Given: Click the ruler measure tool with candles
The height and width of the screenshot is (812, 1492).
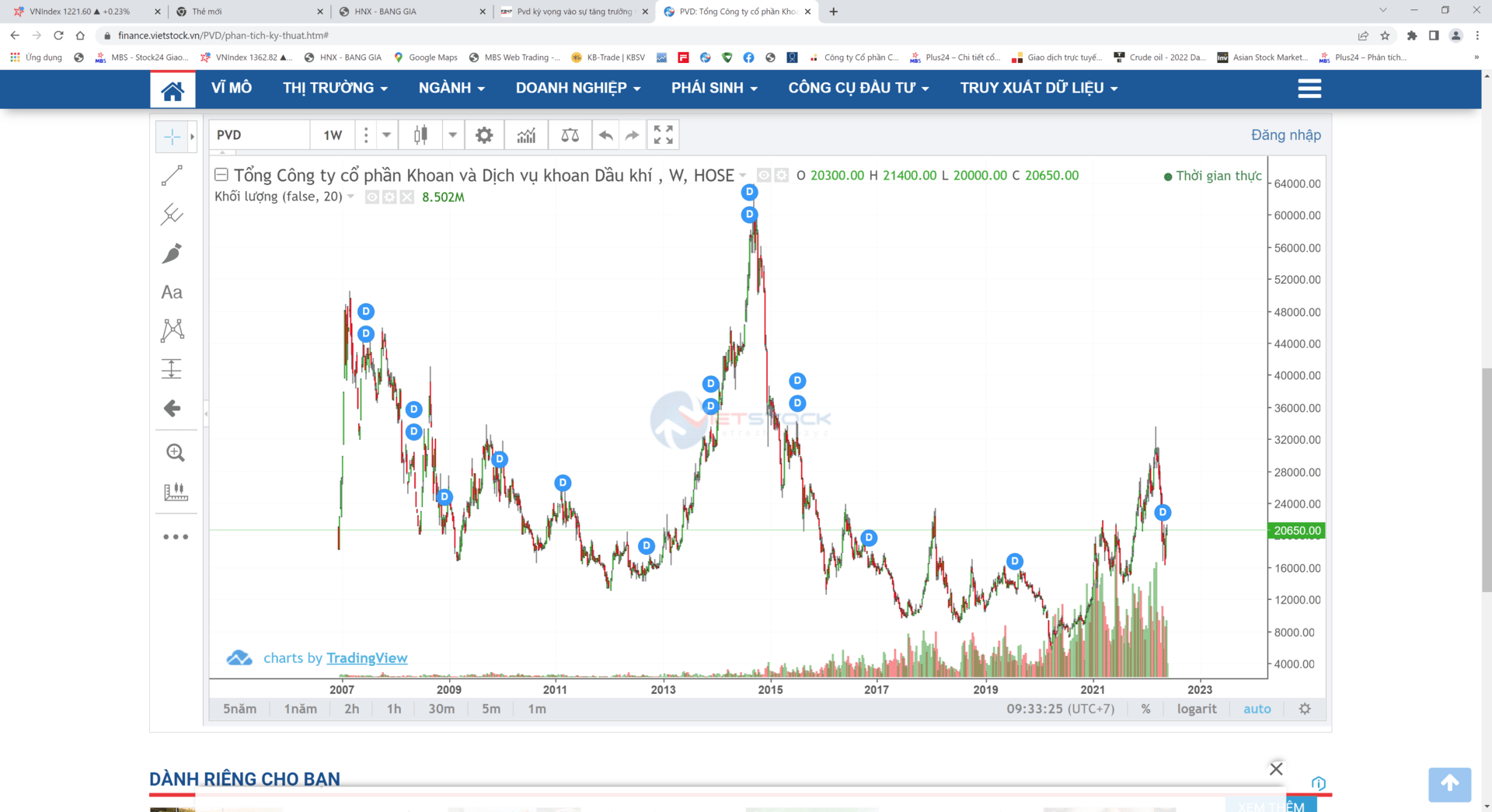Looking at the screenshot, I should tap(176, 492).
